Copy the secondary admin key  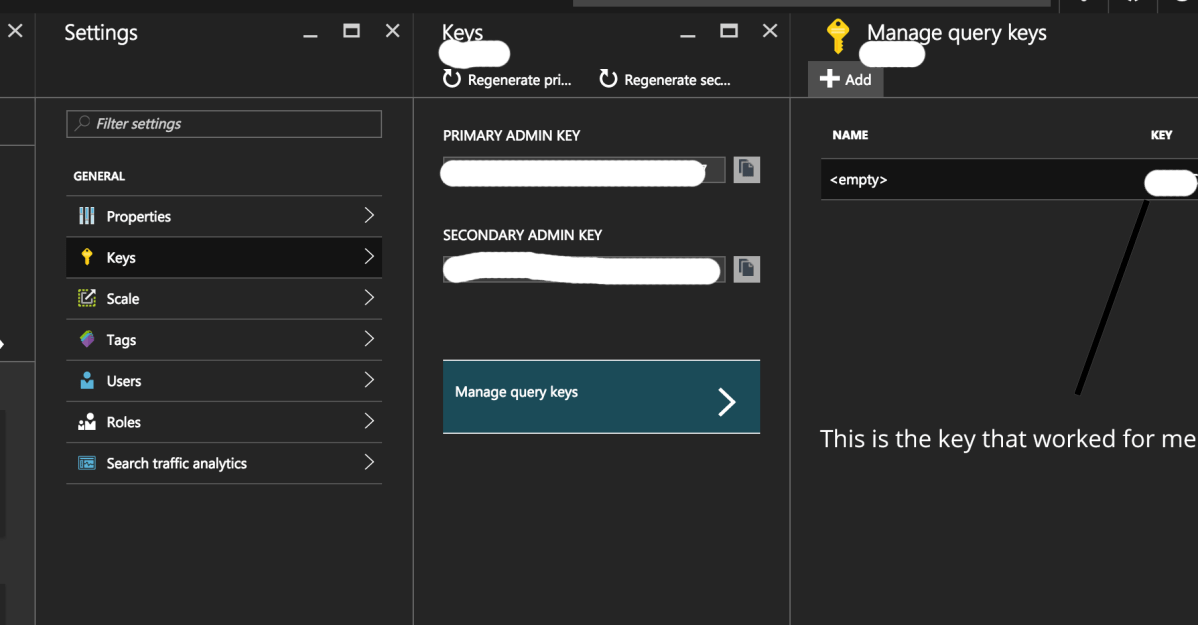pos(746,269)
